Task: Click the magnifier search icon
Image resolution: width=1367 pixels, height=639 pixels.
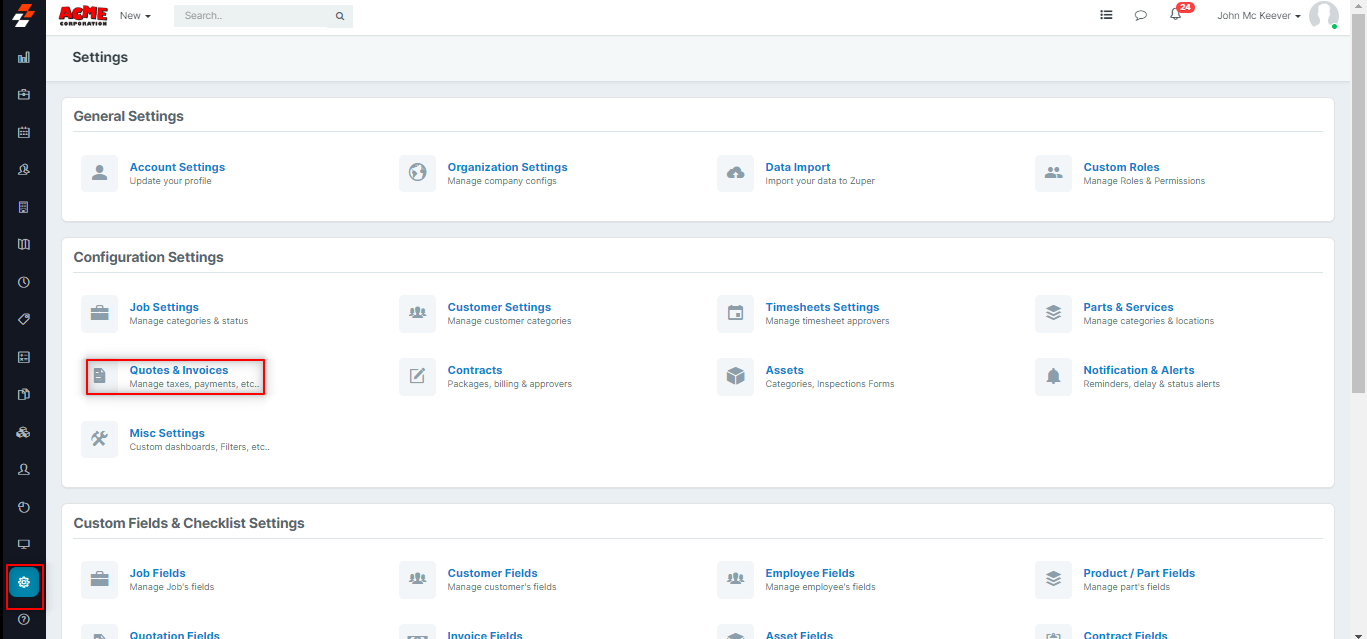Action: point(340,16)
